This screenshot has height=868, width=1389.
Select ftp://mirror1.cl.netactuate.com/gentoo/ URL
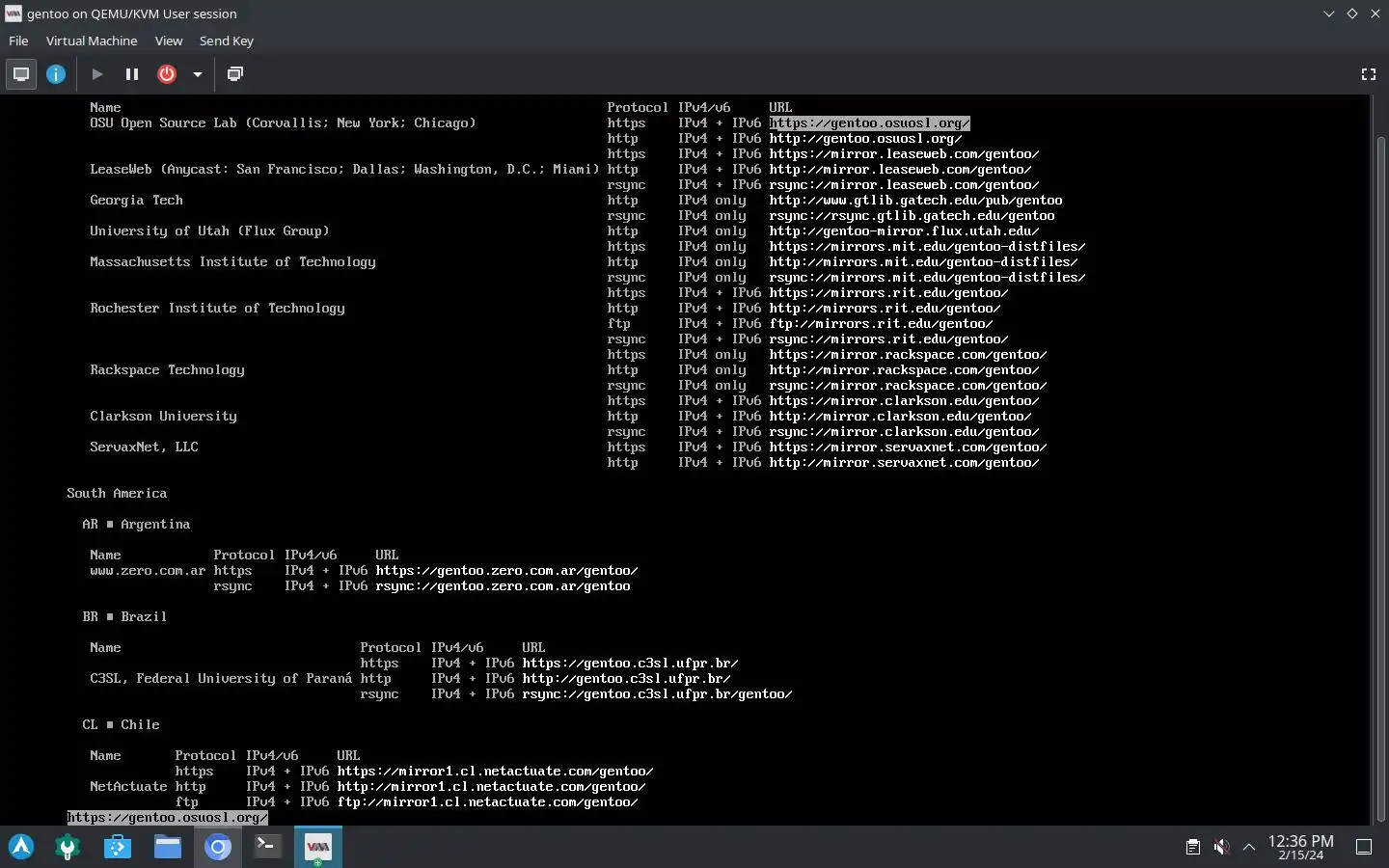click(487, 802)
